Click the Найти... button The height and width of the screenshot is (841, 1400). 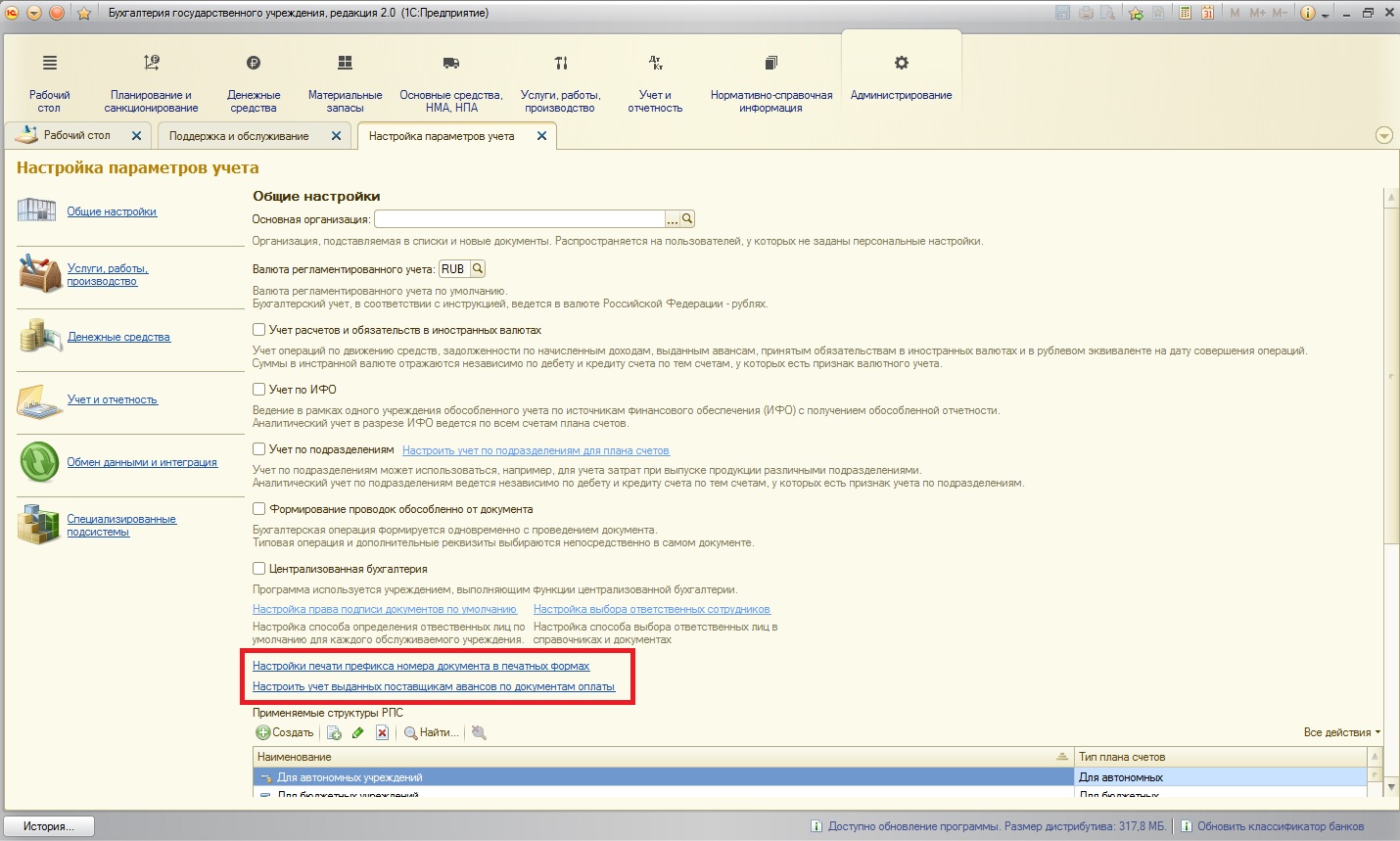point(431,732)
